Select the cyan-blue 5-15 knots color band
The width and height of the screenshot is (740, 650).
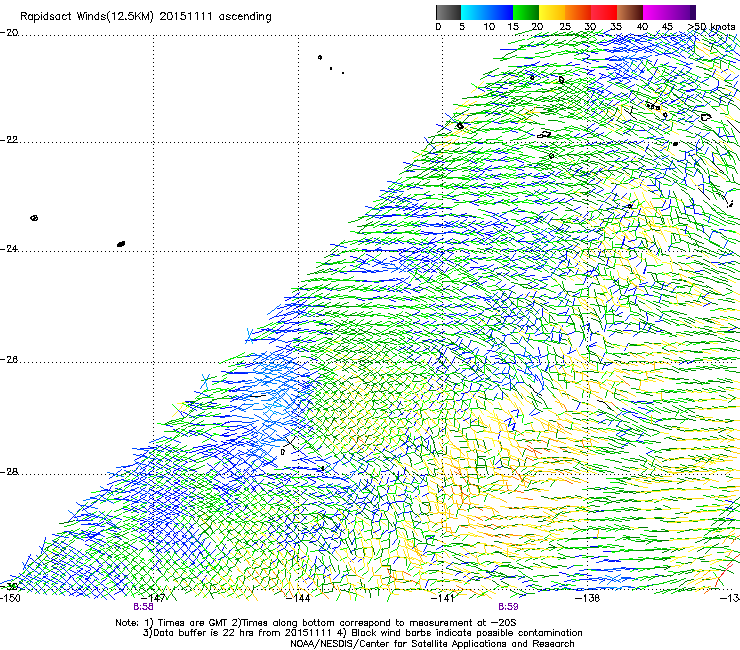[487, 12]
